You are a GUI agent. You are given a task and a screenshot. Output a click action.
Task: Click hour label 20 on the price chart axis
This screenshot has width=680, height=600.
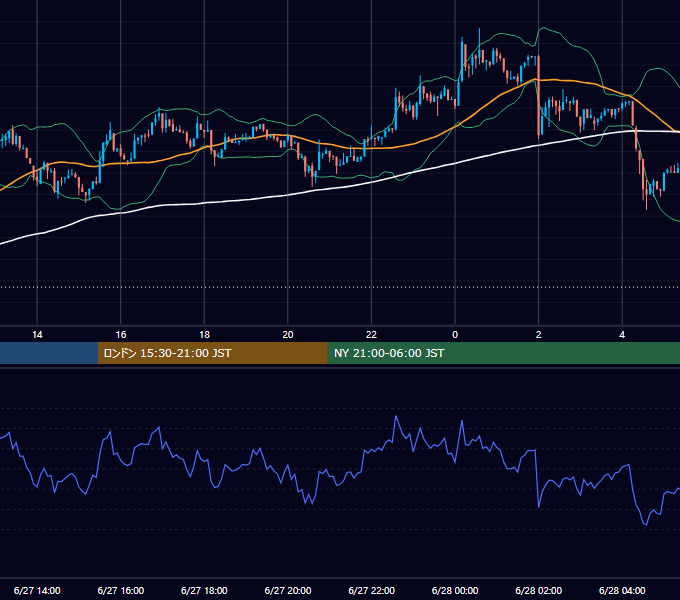(x=288, y=335)
